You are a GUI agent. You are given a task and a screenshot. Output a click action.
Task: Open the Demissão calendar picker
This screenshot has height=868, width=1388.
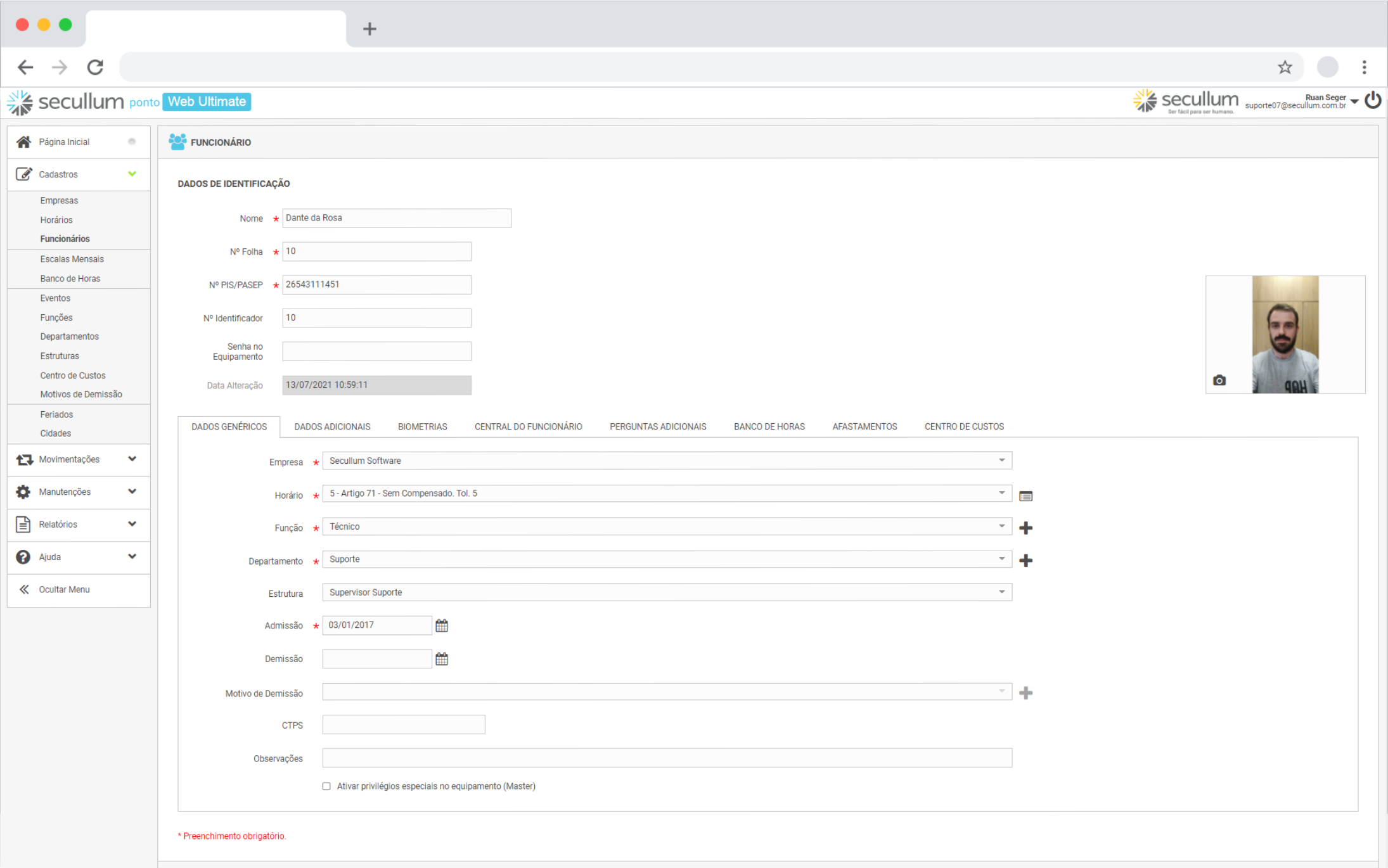442,659
